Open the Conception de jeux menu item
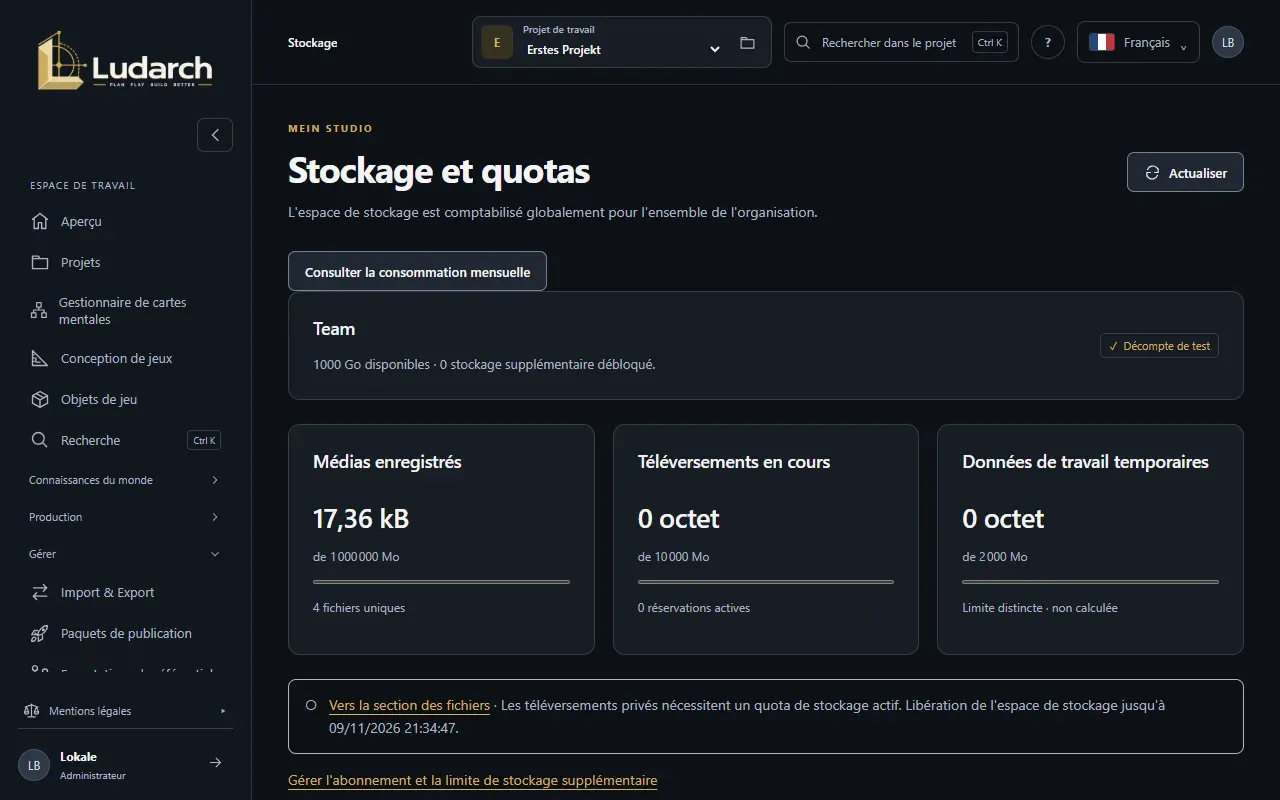1280x800 pixels. tap(125, 358)
